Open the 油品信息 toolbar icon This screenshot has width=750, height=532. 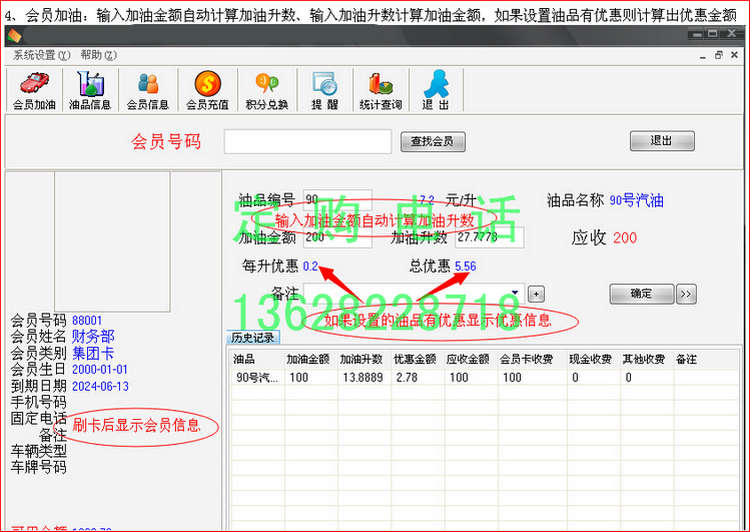pos(90,90)
